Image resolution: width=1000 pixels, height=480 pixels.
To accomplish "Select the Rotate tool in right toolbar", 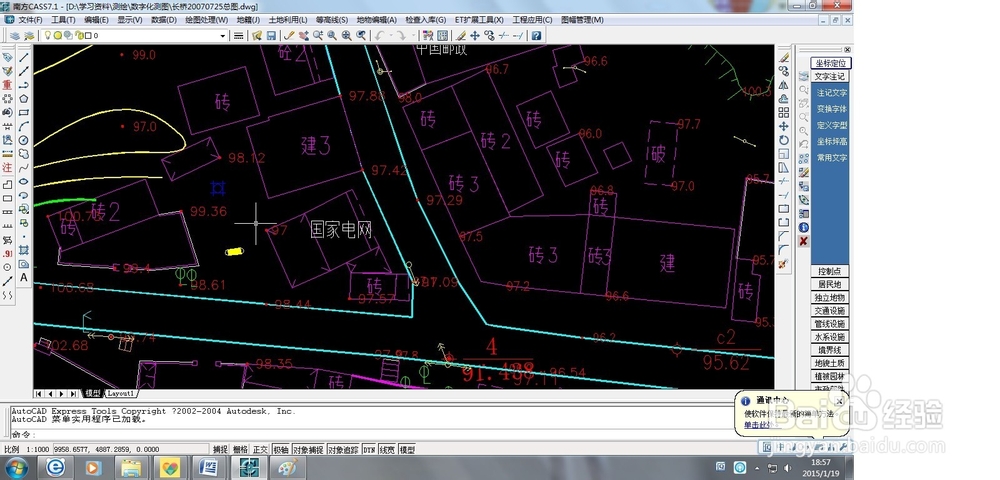I will point(784,140).
